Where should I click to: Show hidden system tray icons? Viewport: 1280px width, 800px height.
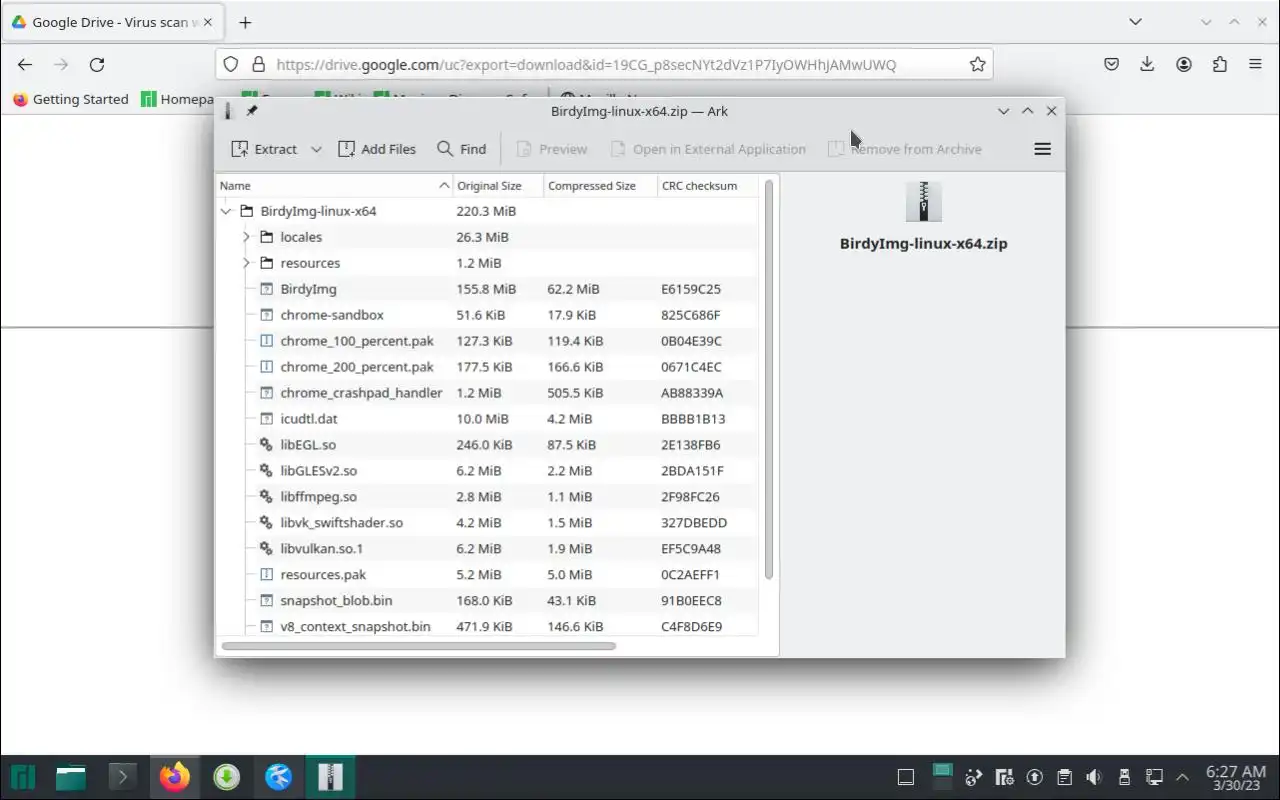[x=1183, y=777]
